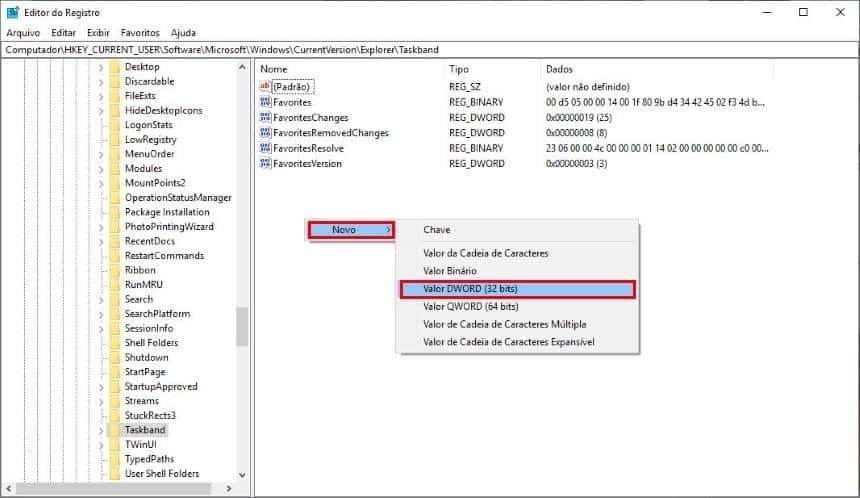Screen dimensions: 860x498
Task: Open the Favoritos menu
Action: click(140, 33)
